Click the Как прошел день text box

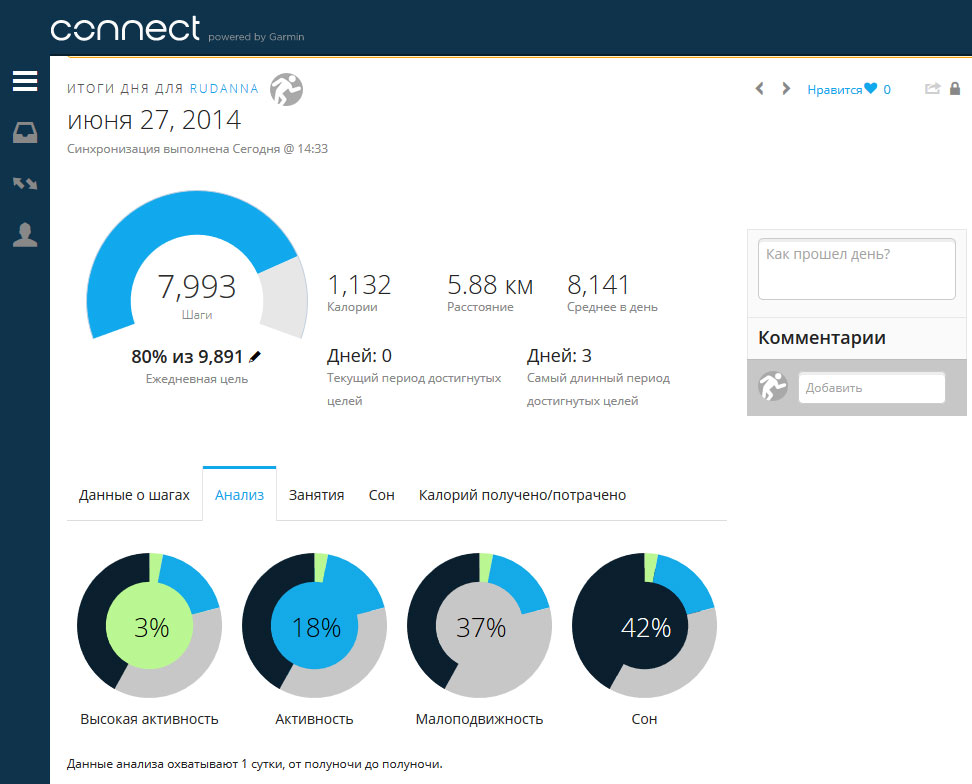tap(856, 268)
